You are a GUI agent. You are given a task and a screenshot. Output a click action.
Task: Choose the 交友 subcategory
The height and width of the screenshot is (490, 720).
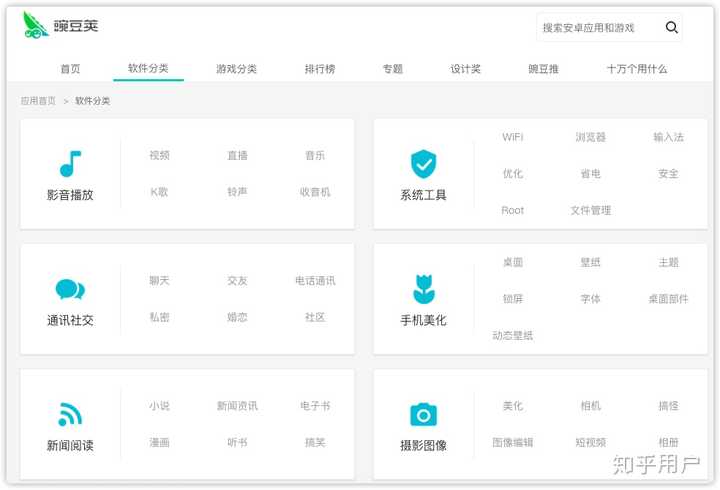[x=237, y=281]
